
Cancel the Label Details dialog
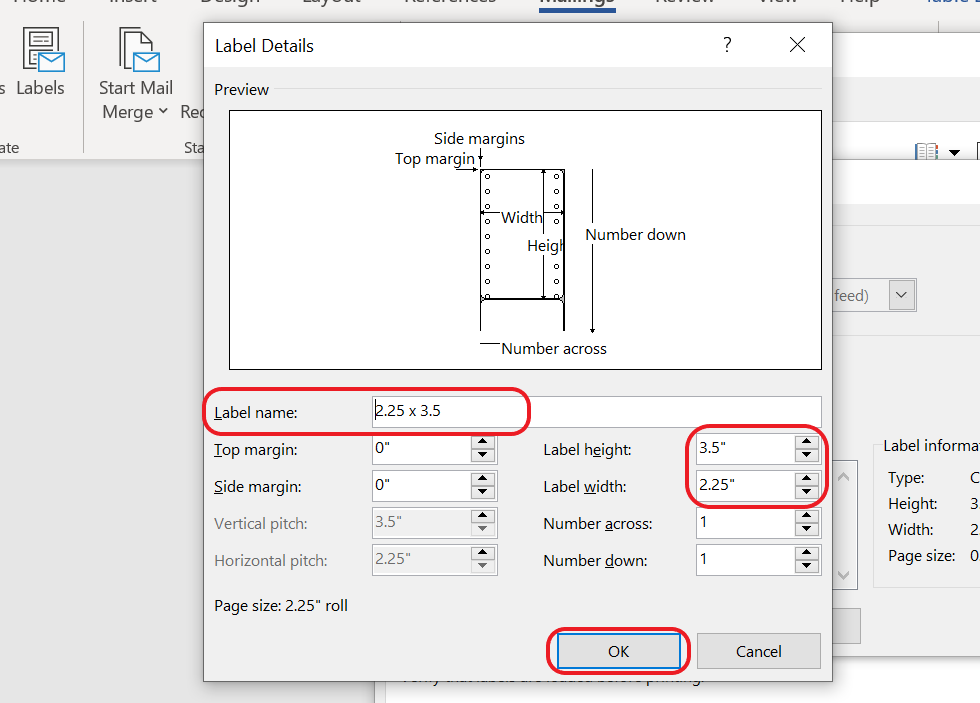(x=758, y=651)
